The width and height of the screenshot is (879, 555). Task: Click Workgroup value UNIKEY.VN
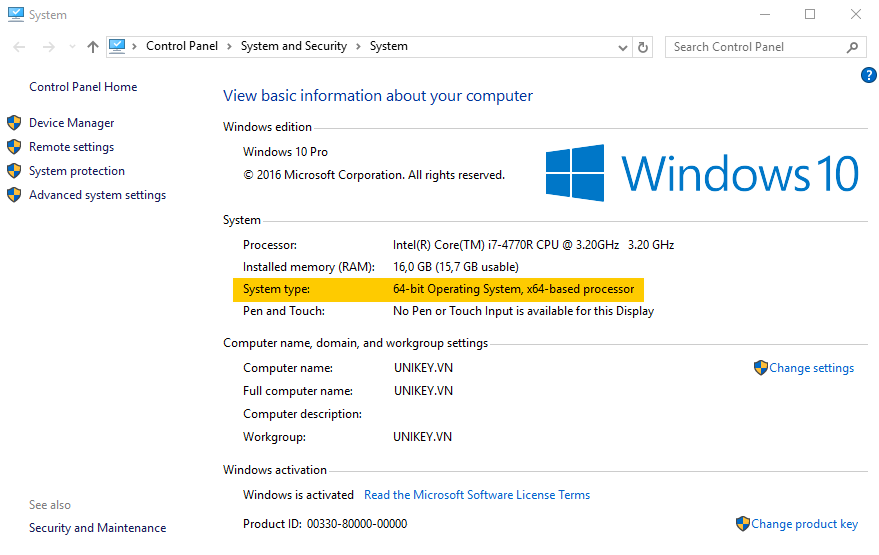tap(422, 437)
